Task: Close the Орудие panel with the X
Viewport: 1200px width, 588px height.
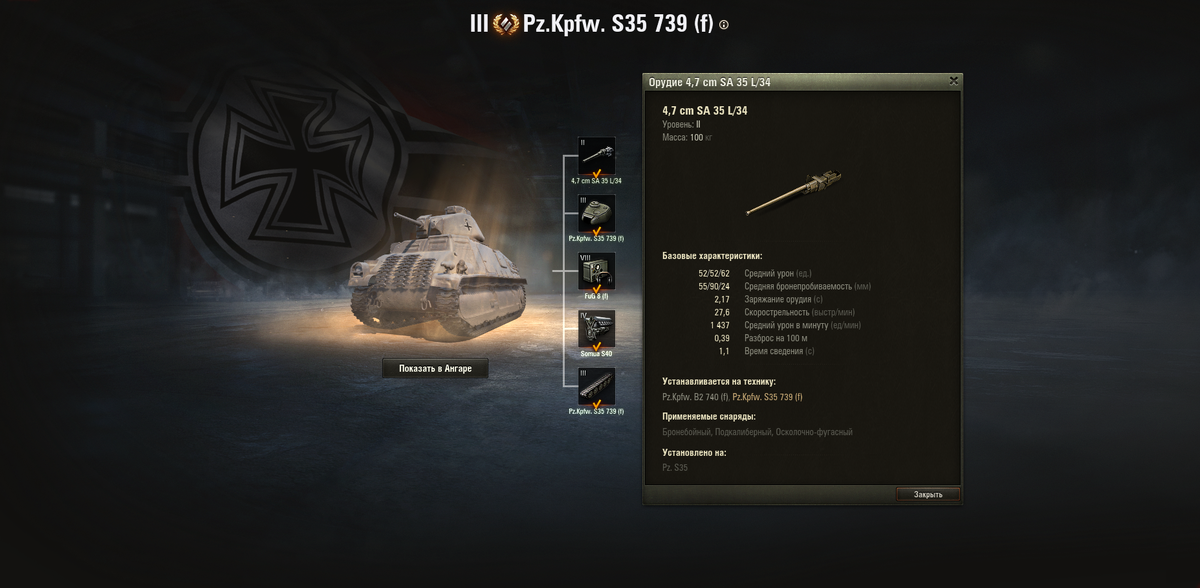Action: point(953,80)
